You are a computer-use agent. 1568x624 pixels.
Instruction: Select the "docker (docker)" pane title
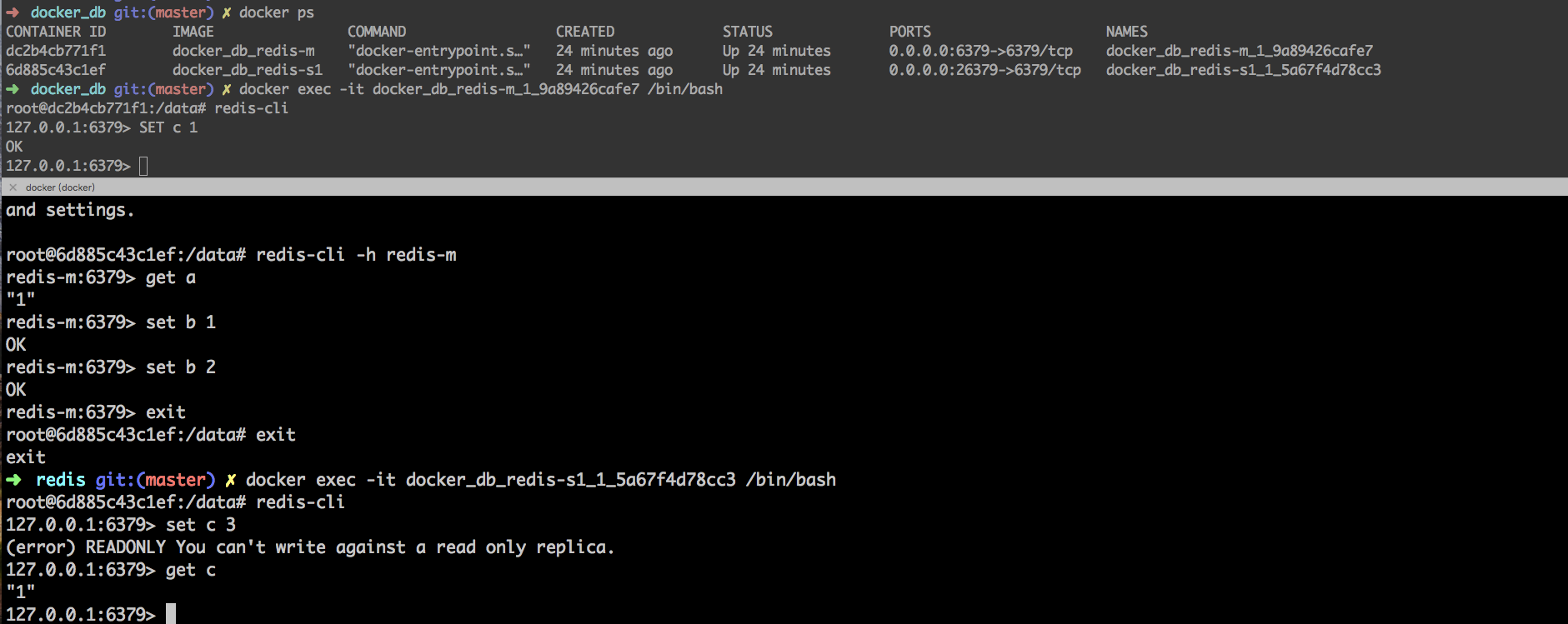coord(60,187)
